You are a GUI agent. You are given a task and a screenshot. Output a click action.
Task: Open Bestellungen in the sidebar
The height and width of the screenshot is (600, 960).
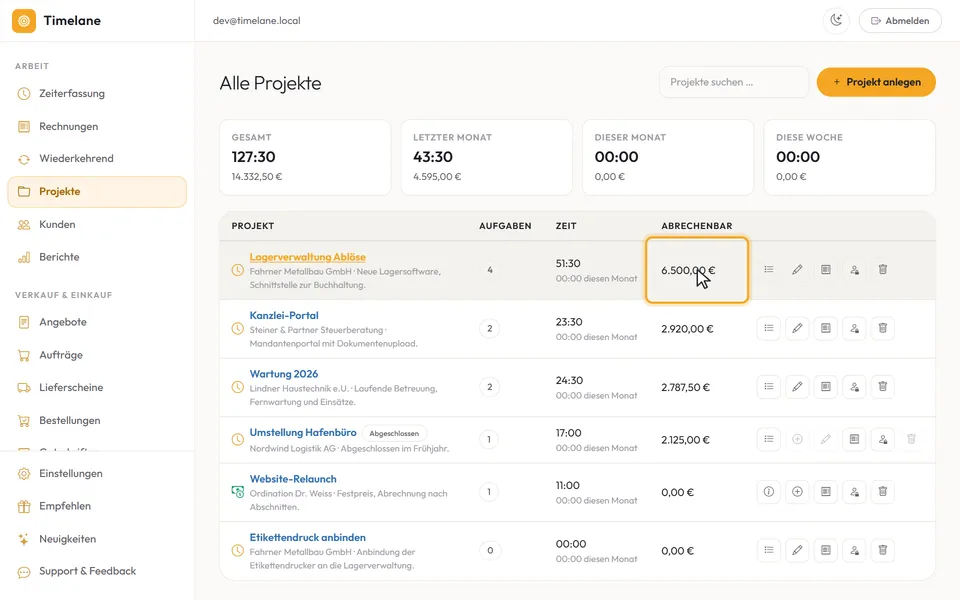click(x=97, y=421)
